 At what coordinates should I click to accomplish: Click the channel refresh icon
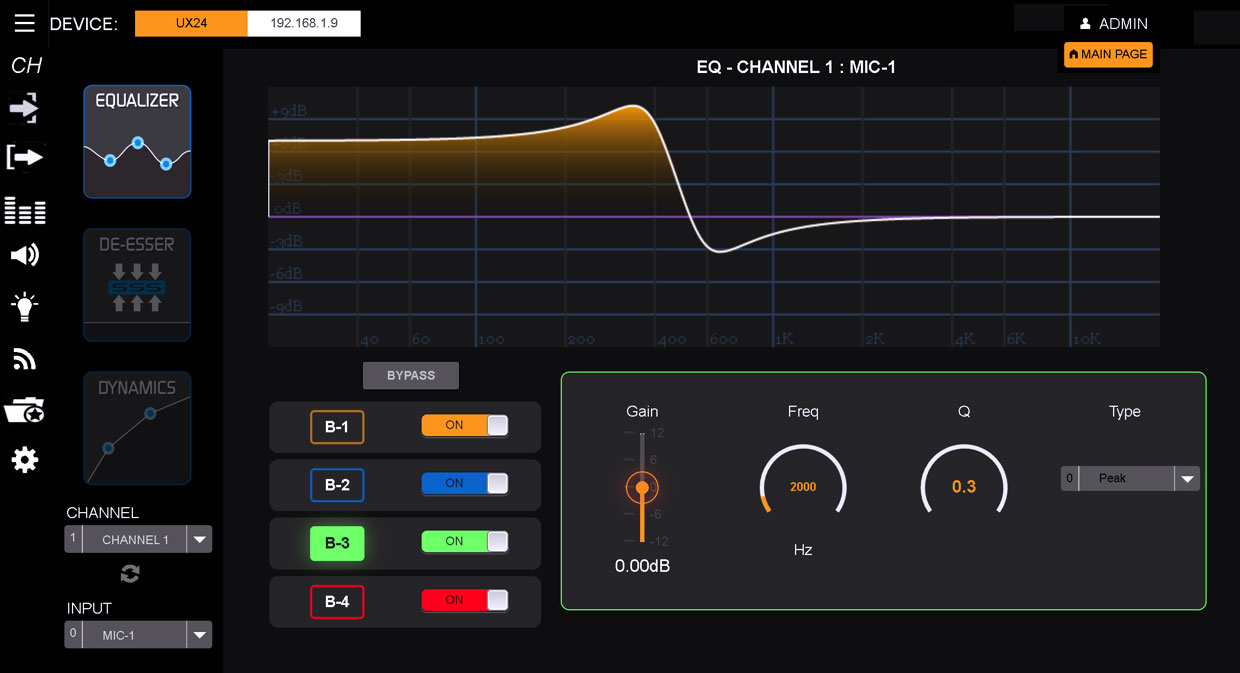pyautogui.click(x=130, y=574)
